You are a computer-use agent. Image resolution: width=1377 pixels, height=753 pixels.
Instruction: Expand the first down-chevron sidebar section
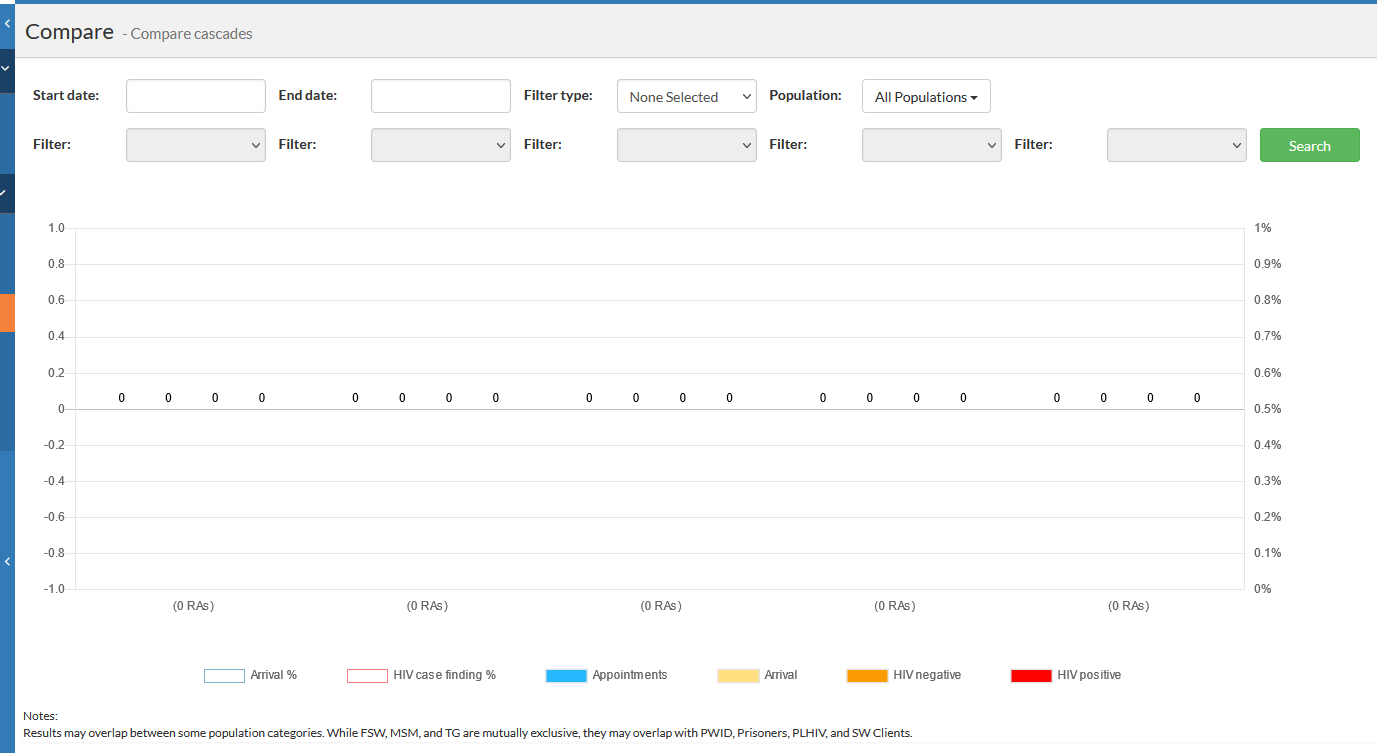point(7,69)
